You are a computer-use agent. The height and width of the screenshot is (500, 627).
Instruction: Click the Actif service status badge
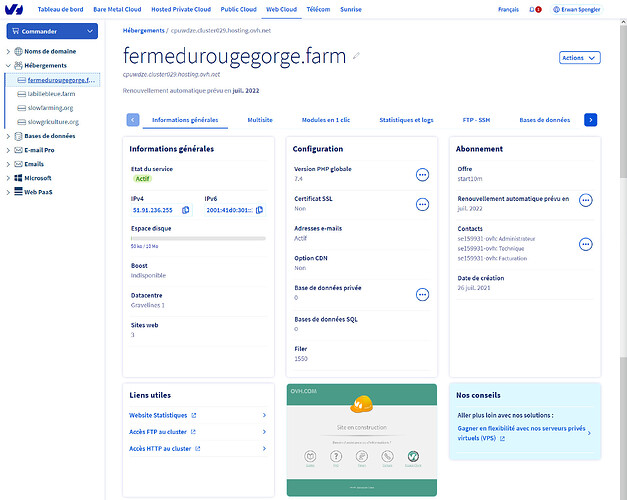pos(142,179)
